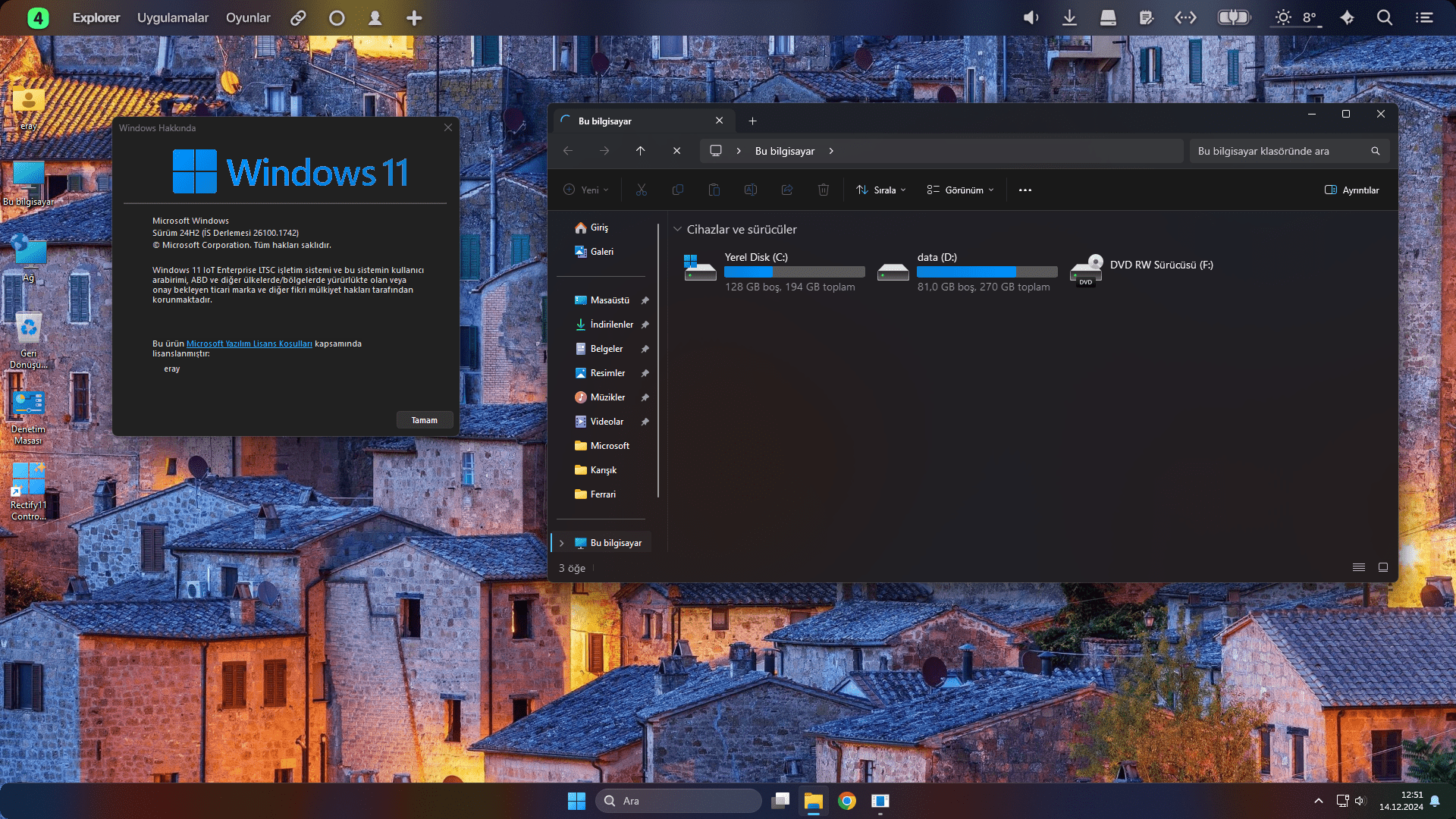
Task: Click the download icon in top bar
Action: (1069, 17)
